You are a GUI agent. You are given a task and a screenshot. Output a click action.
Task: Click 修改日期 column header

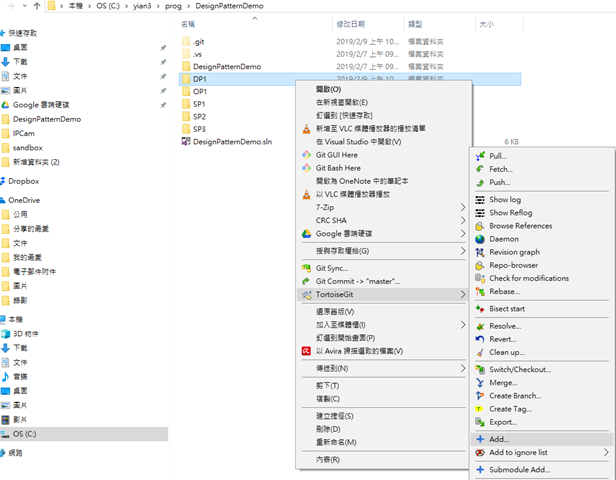click(350, 24)
